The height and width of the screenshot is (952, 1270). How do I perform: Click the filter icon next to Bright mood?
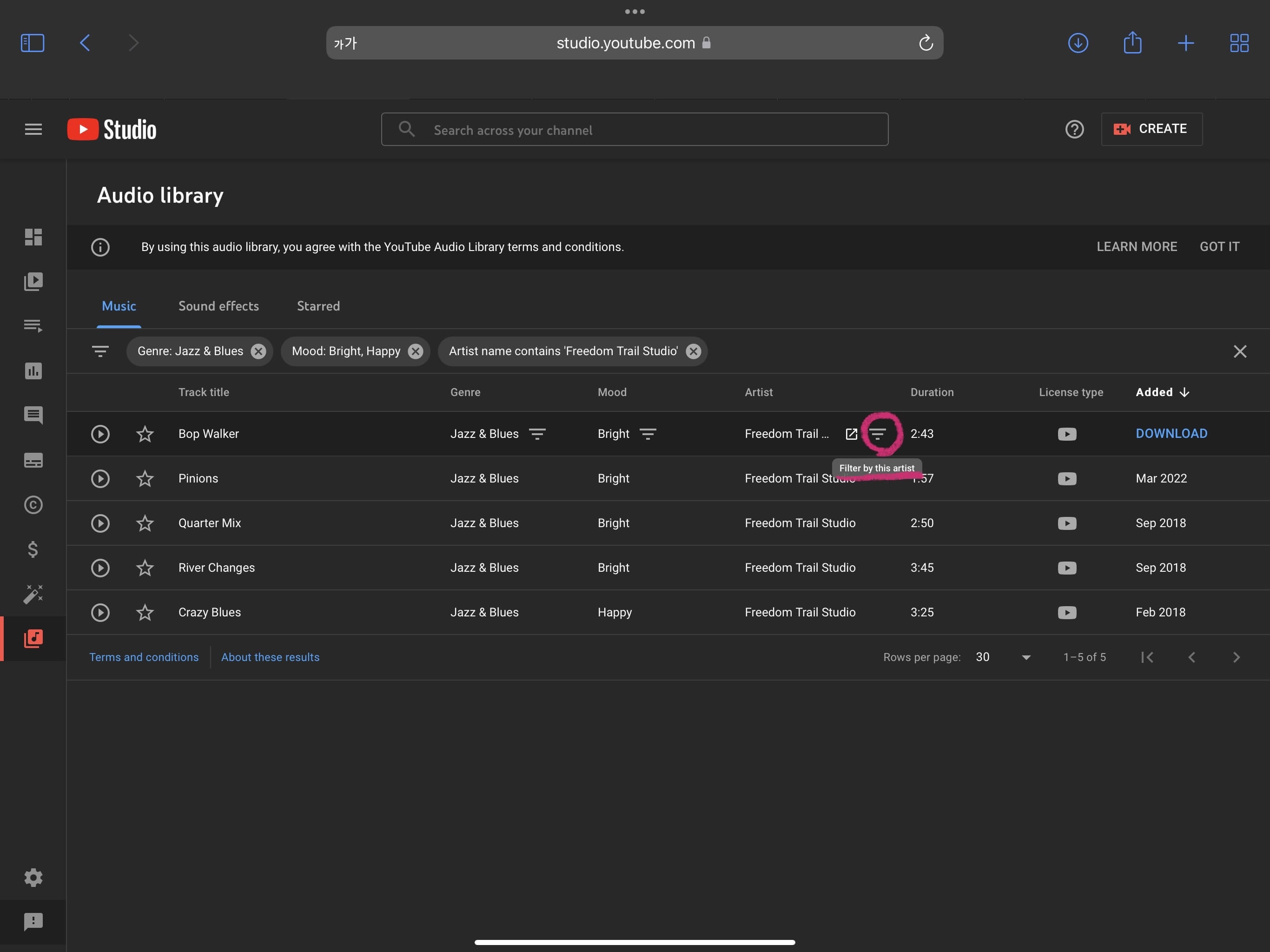point(648,434)
